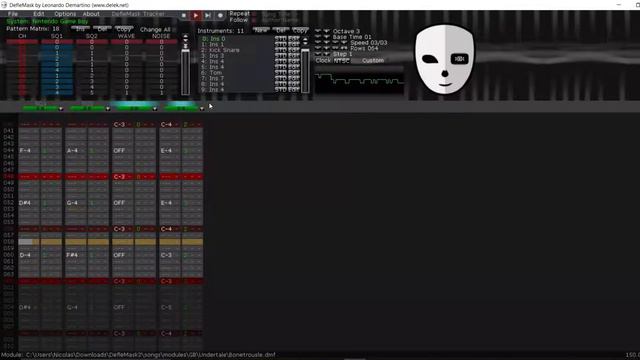Viewport: 640px width, 360px height.
Task: Open the Edit menu
Action: coord(39,14)
